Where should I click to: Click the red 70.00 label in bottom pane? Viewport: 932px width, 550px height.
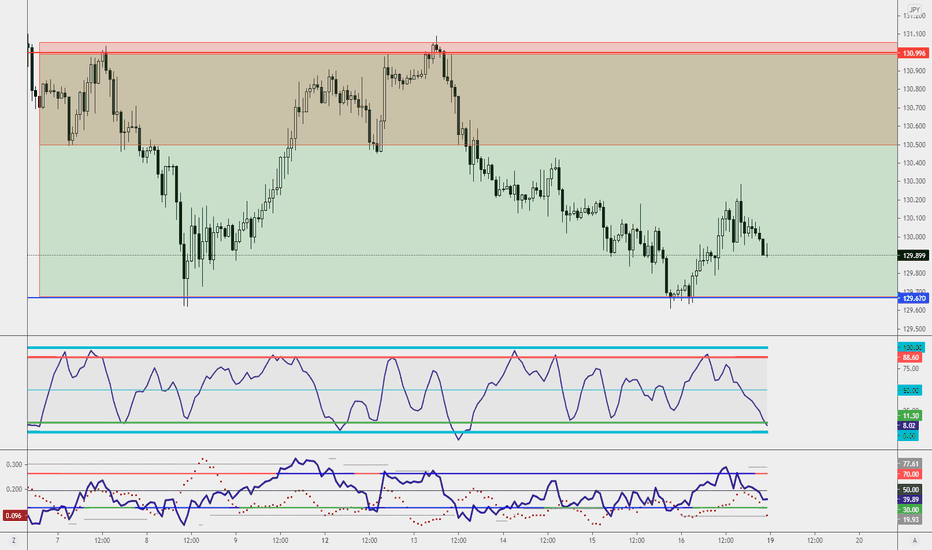910,474
